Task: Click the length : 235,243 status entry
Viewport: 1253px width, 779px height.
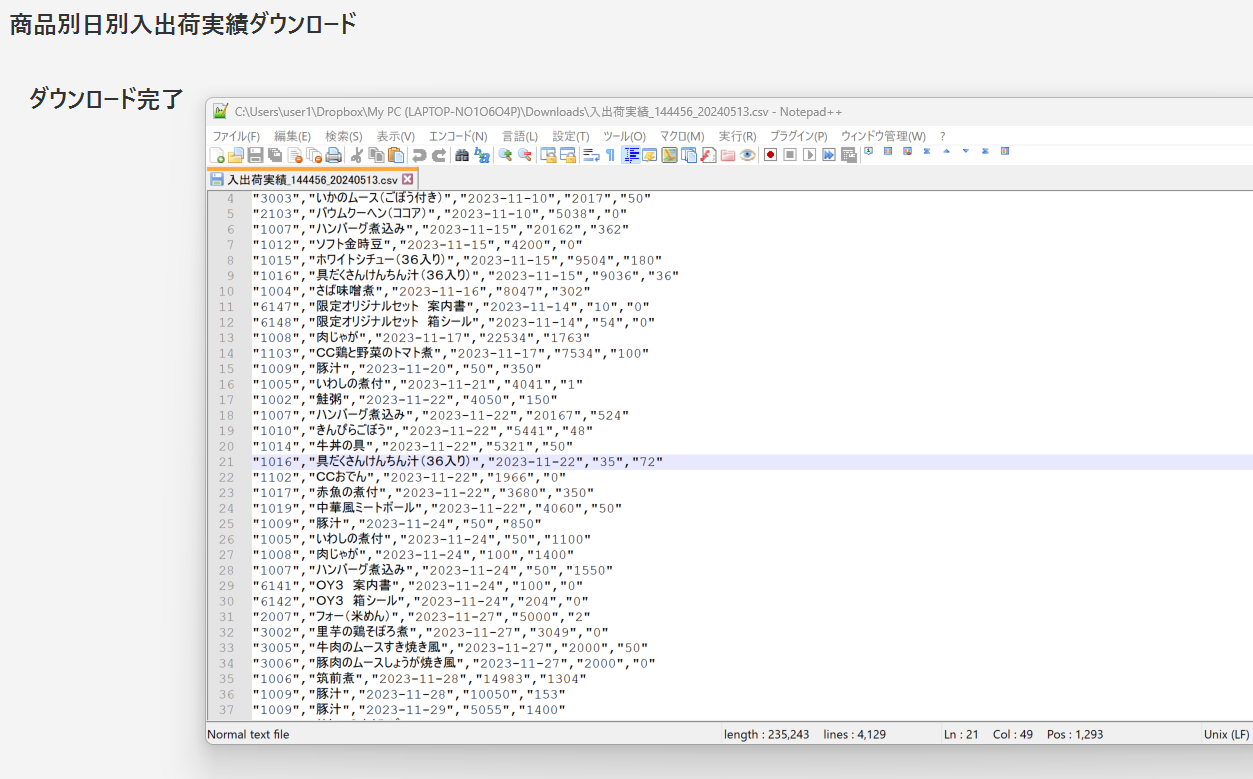Action: click(768, 734)
